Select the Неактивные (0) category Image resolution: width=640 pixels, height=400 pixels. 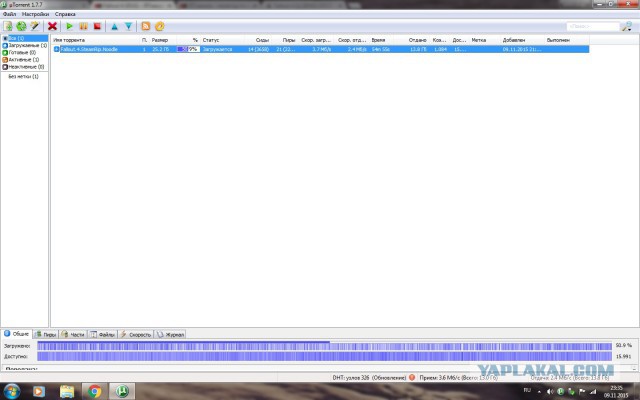pos(25,67)
